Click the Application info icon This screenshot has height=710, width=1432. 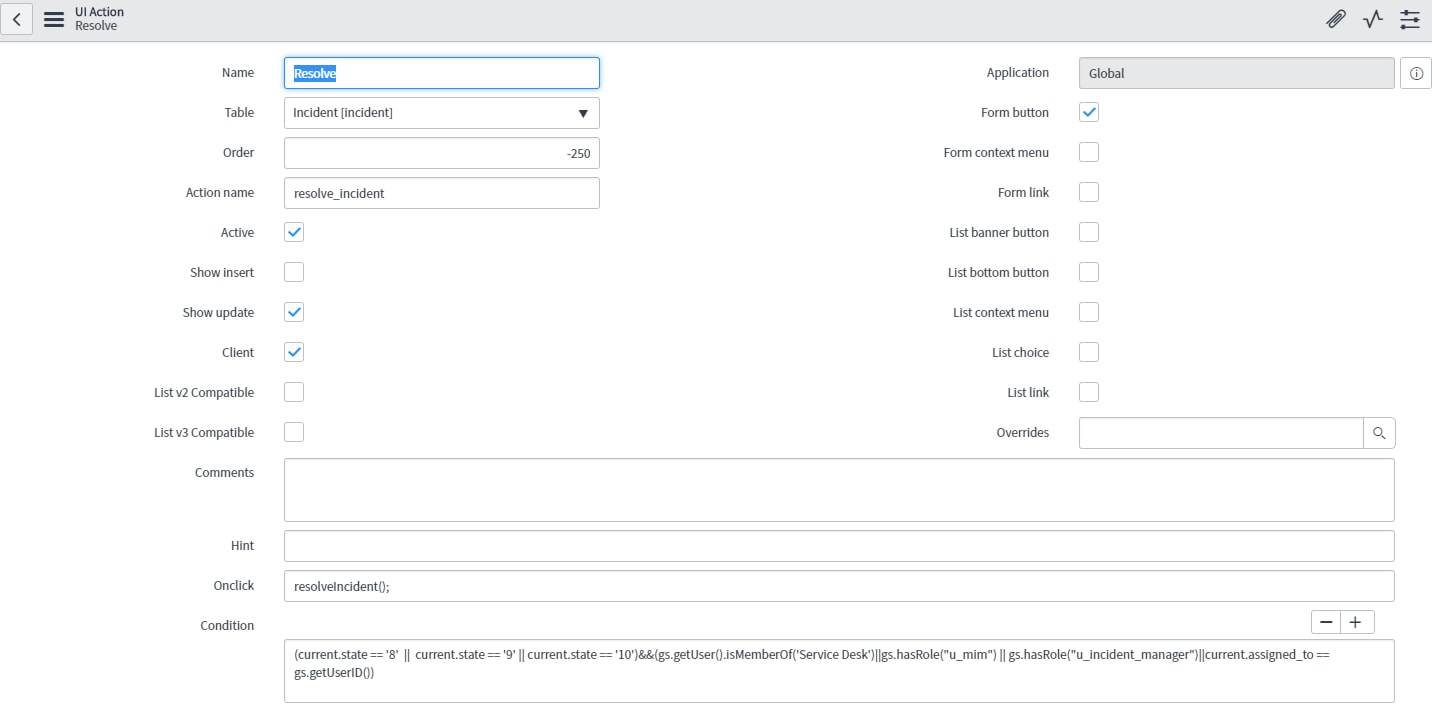(x=1416, y=73)
